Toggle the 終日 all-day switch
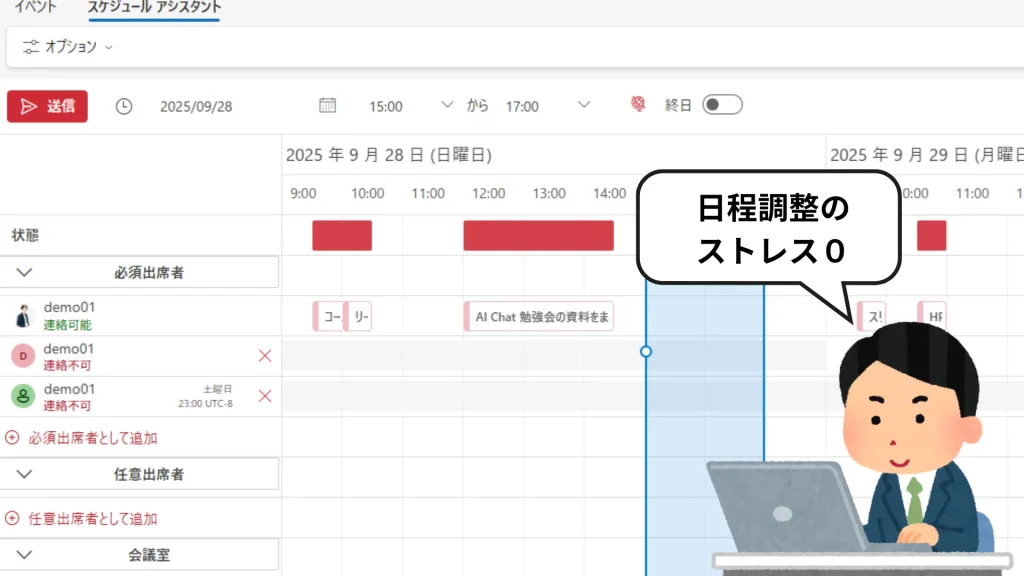 click(x=721, y=105)
